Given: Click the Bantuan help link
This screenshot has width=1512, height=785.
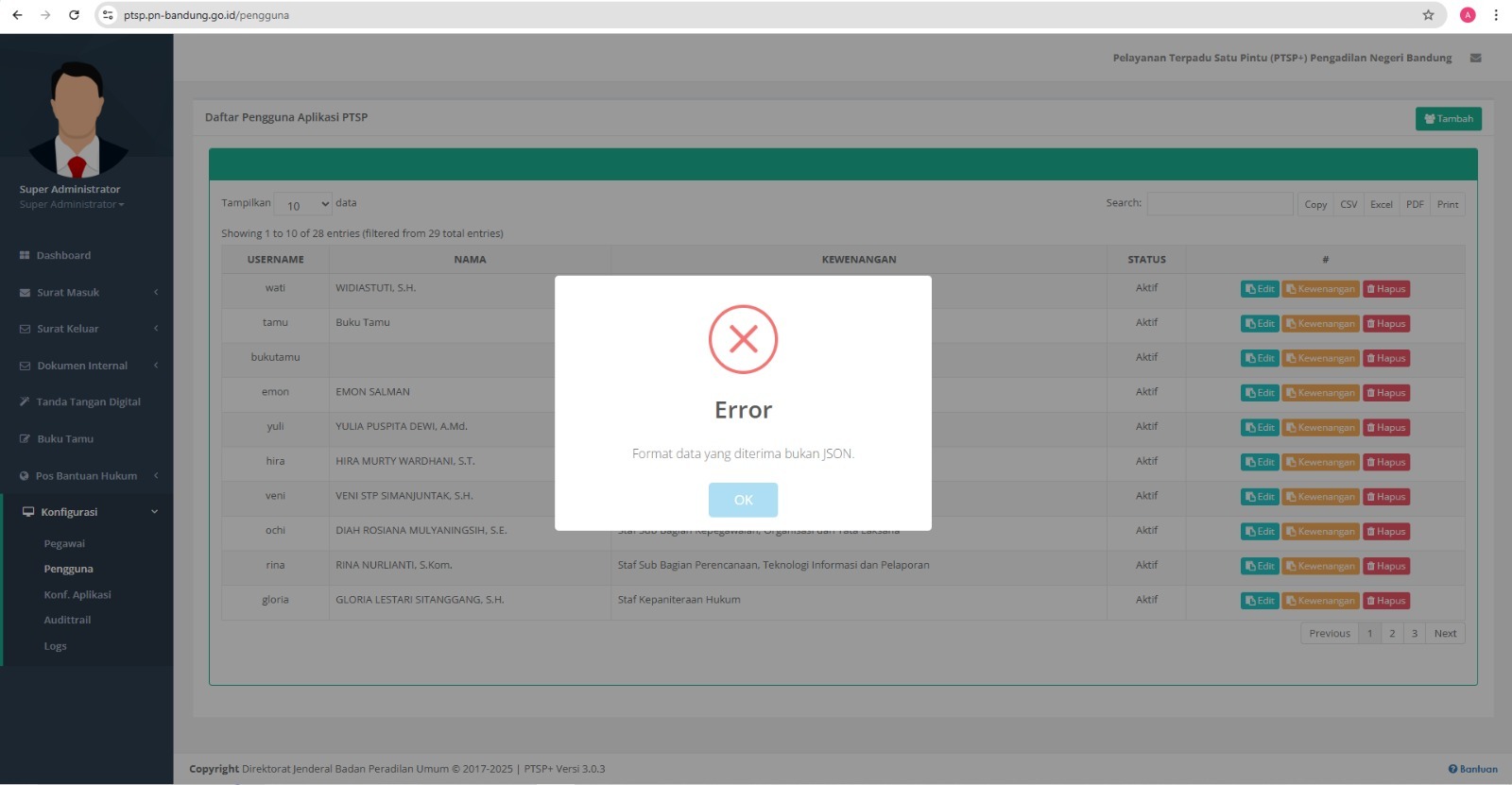Looking at the screenshot, I should [x=1472, y=769].
